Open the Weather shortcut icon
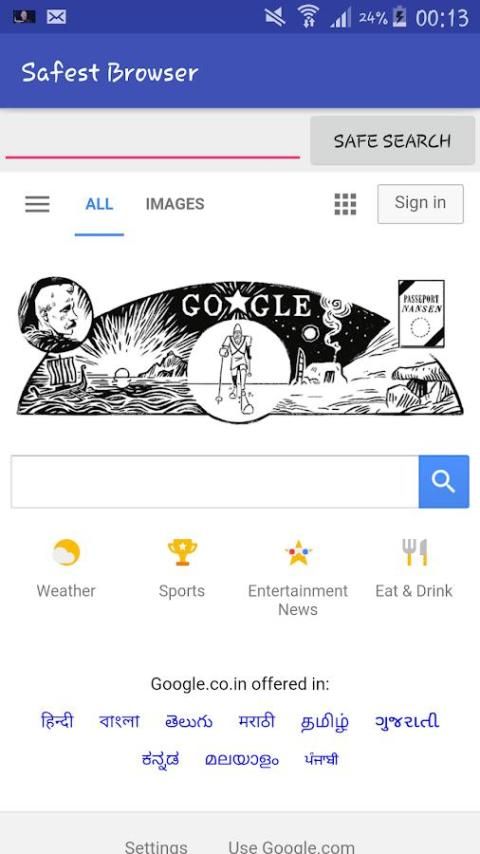The image size is (480, 854). point(66,553)
